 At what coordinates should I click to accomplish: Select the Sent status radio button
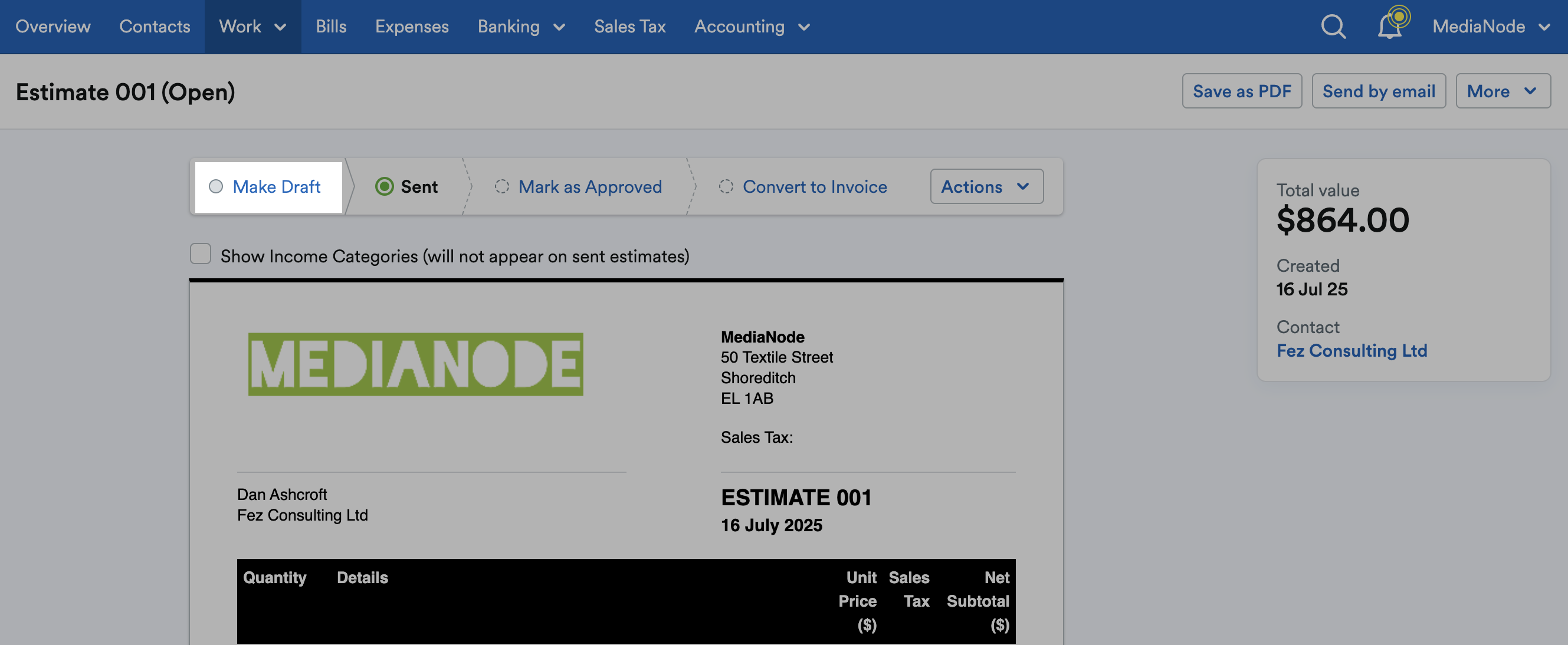[x=384, y=186]
